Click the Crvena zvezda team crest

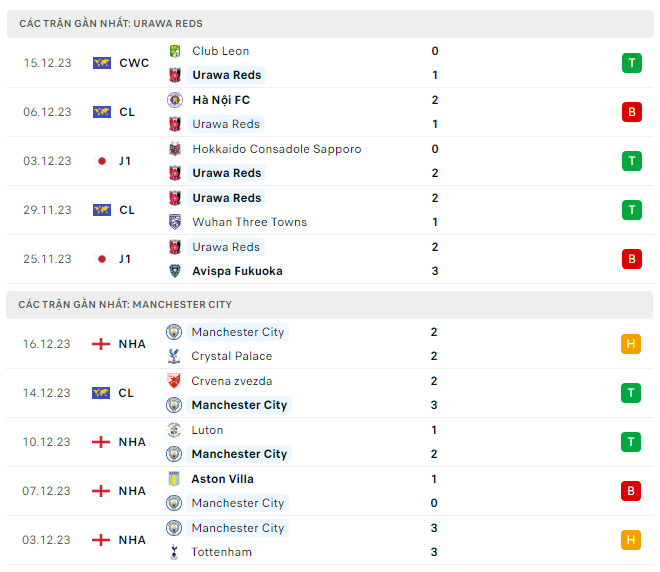tap(174, 381)
